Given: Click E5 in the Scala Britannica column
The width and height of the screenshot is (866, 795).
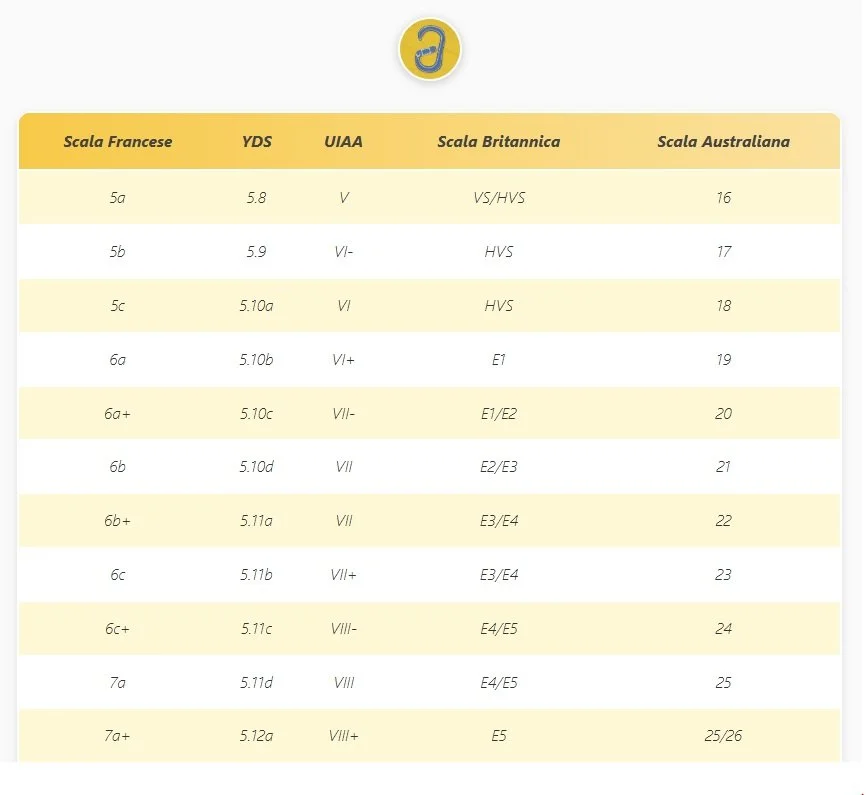Looking at the screenshot, I should (498, 736).
